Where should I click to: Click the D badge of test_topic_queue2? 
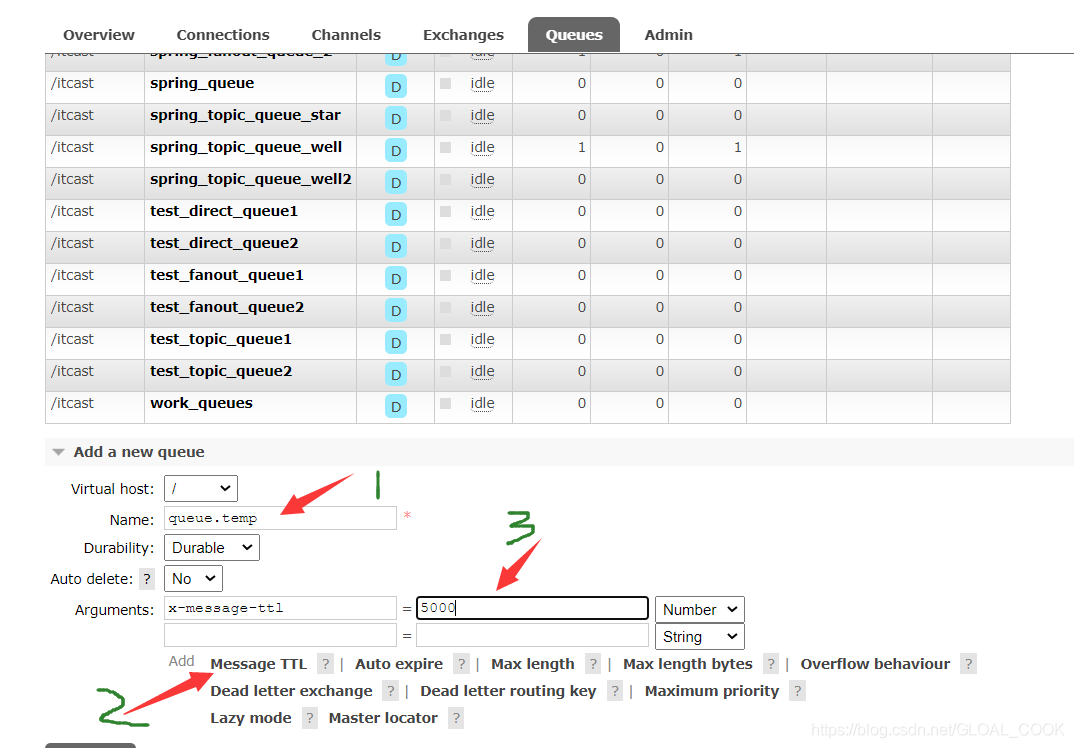[x=396, y=375]
